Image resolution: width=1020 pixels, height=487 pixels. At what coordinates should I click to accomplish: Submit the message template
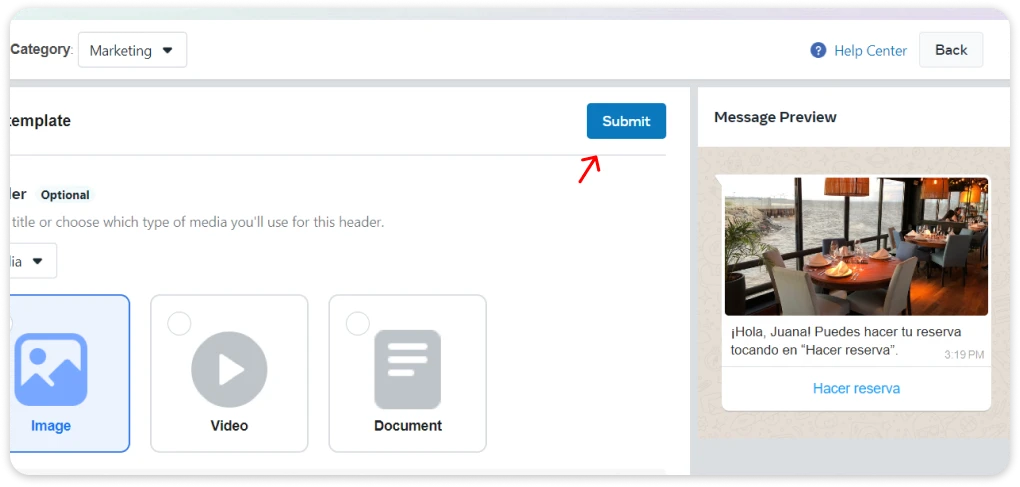[626, 121]
